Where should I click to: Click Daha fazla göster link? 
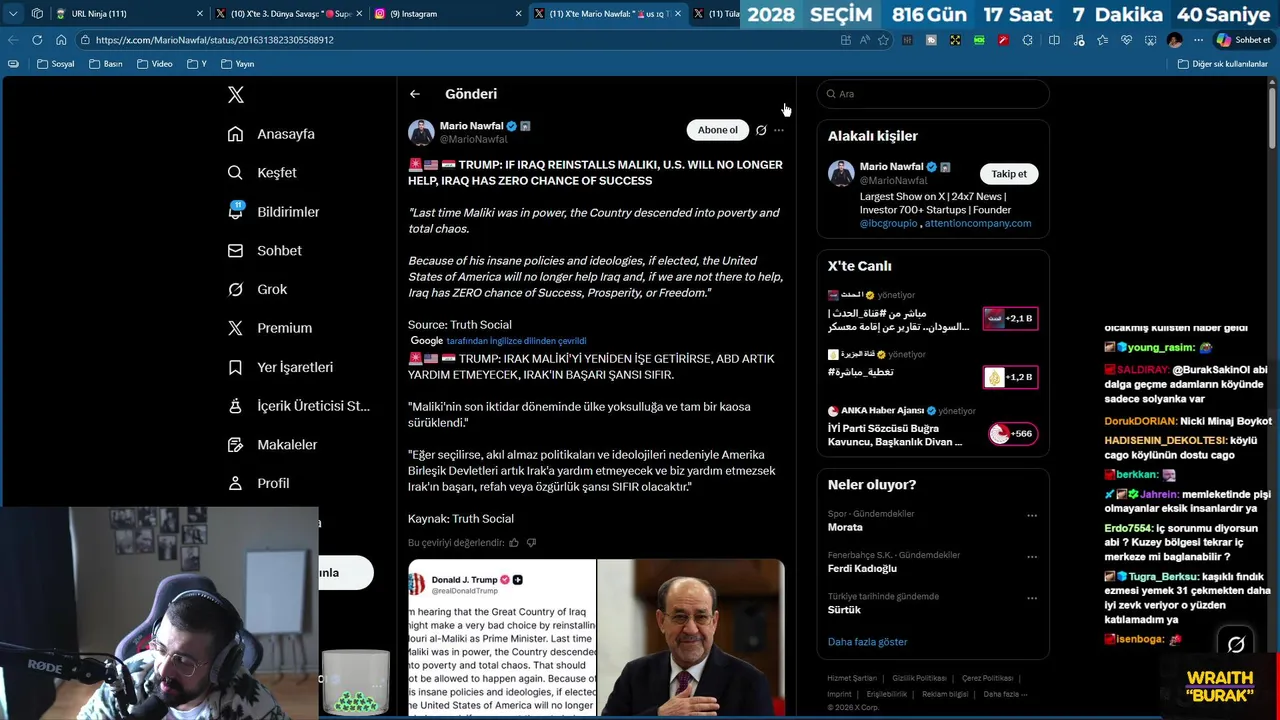coord(867,642)
